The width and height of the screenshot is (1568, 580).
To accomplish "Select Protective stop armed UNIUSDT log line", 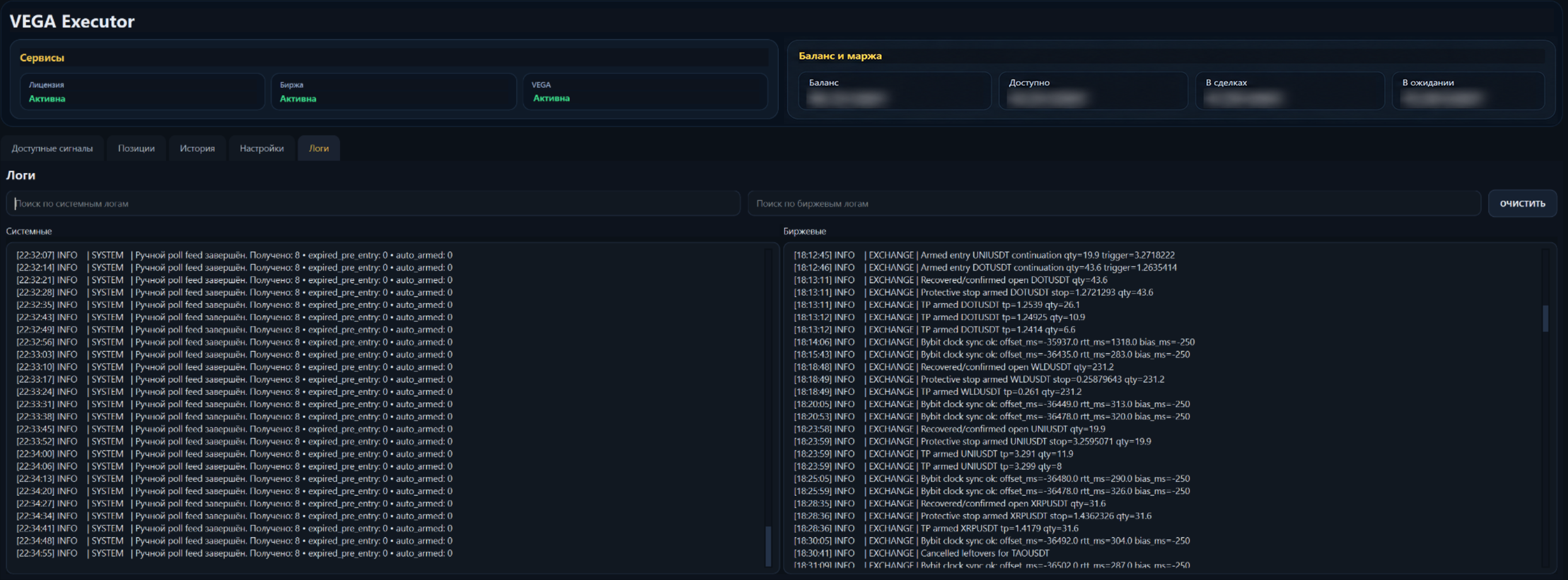I will (972, 442).
